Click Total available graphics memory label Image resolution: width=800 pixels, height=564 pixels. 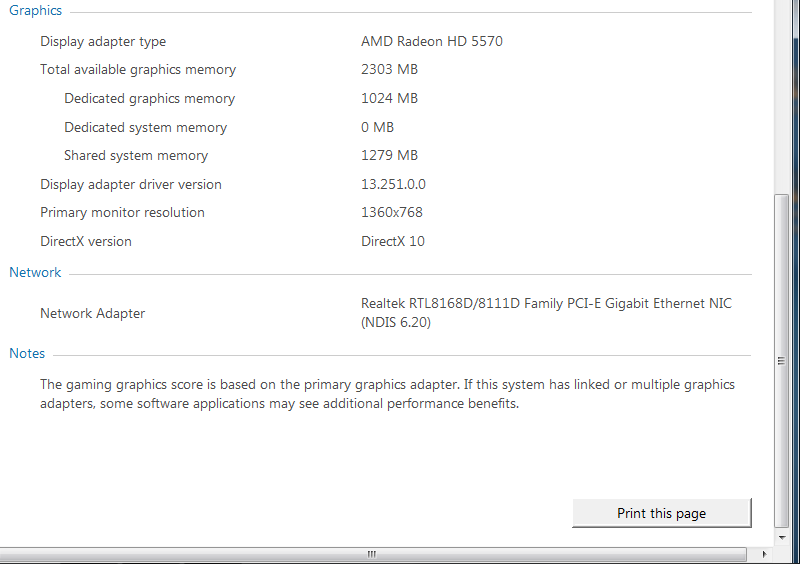coord(138,69)
